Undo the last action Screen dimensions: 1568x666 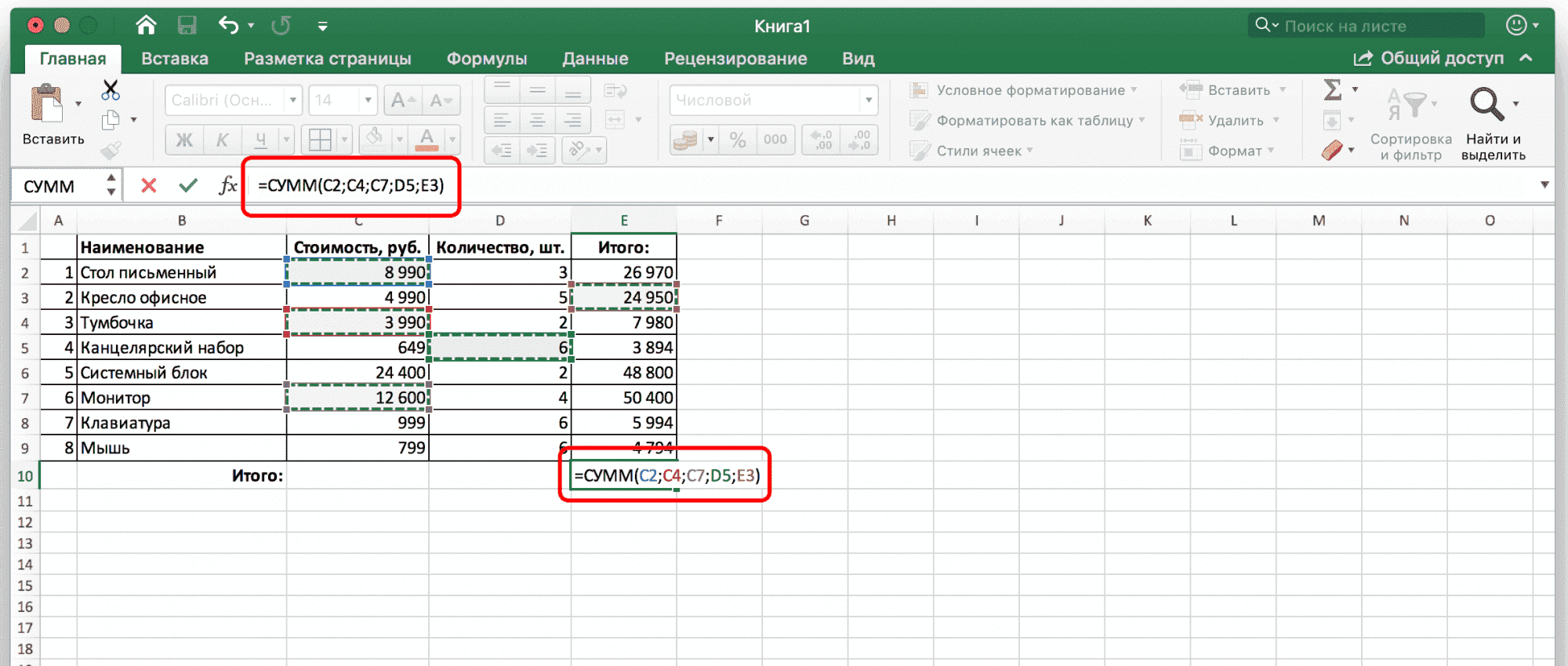[228, 26]
